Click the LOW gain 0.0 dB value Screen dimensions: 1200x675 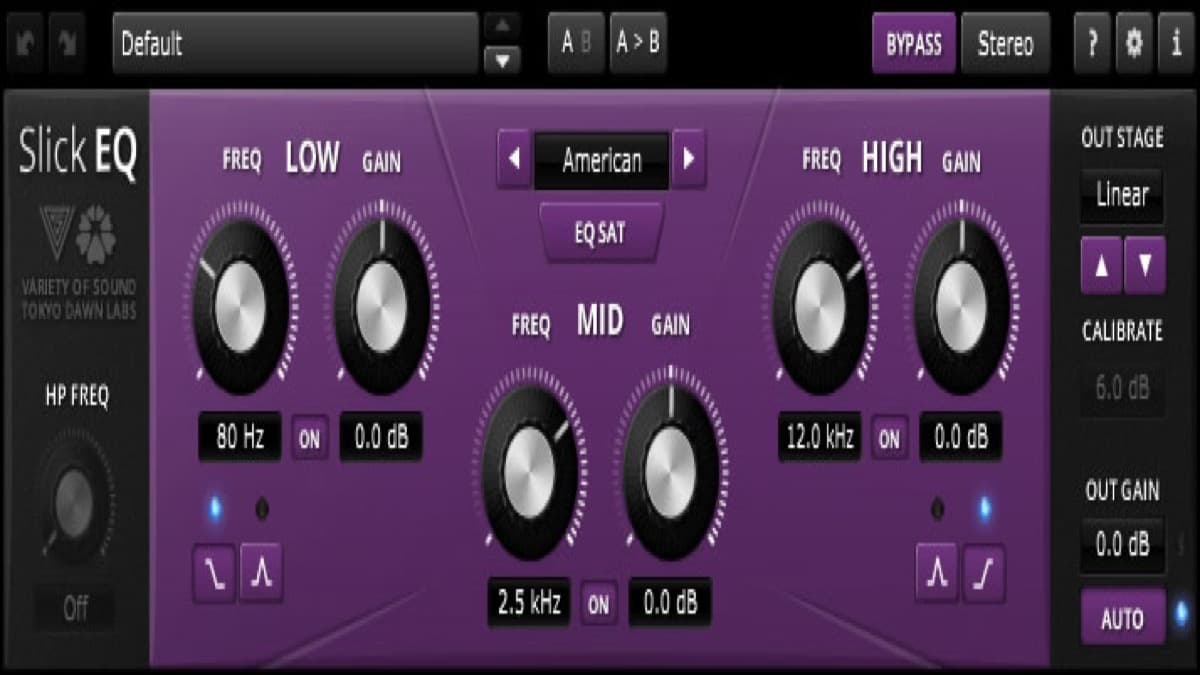pyautogui.click(x=381, y=438)
